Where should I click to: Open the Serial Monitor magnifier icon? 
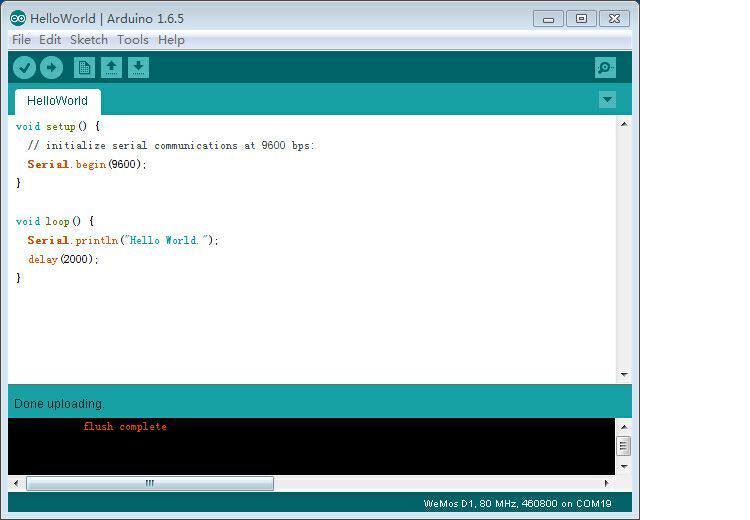point(605,67)
